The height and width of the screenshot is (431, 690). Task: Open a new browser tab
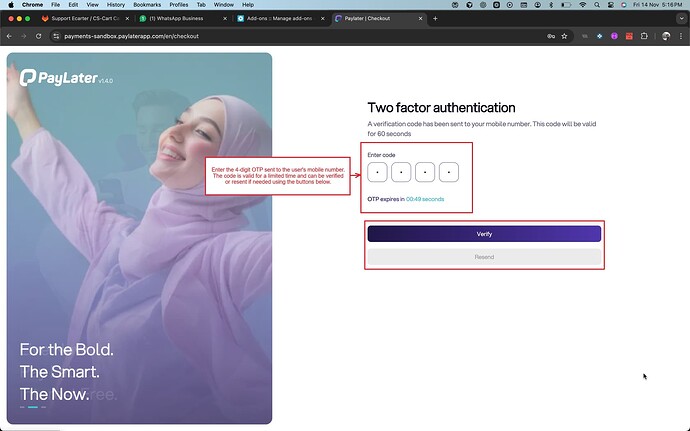(435, 18)
